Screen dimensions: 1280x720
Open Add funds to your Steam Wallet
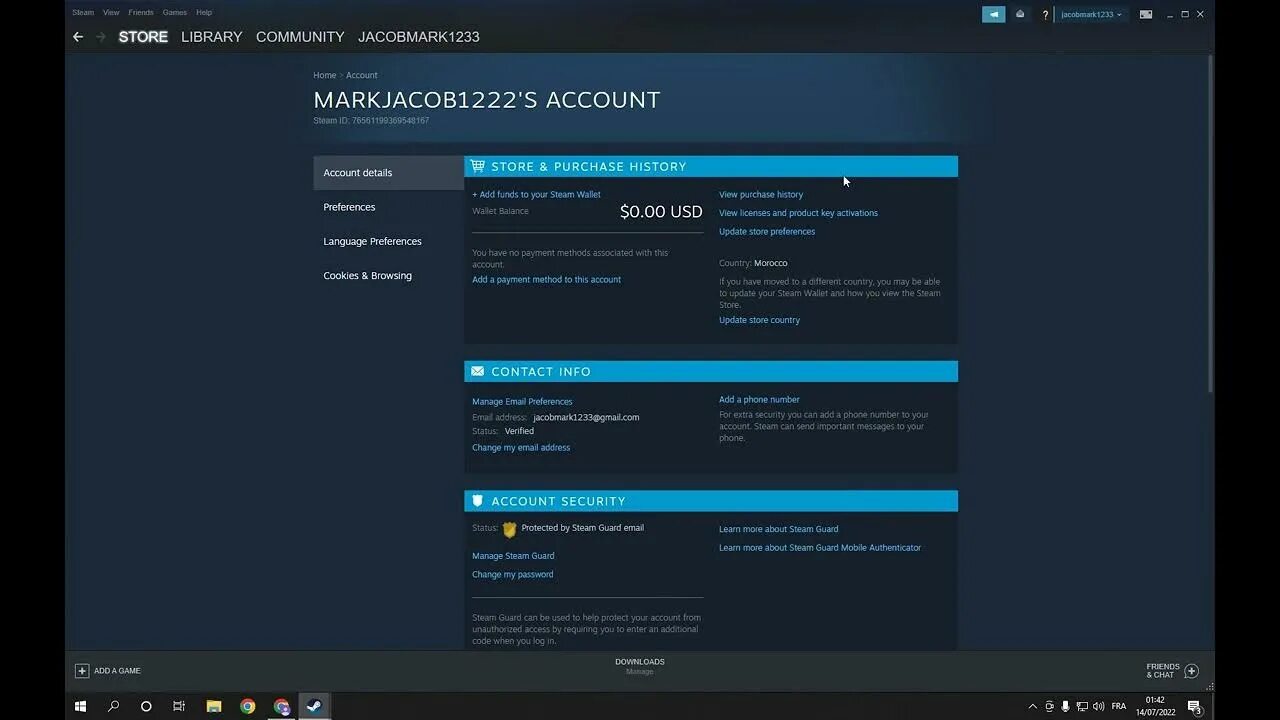[x=536, y=194]
